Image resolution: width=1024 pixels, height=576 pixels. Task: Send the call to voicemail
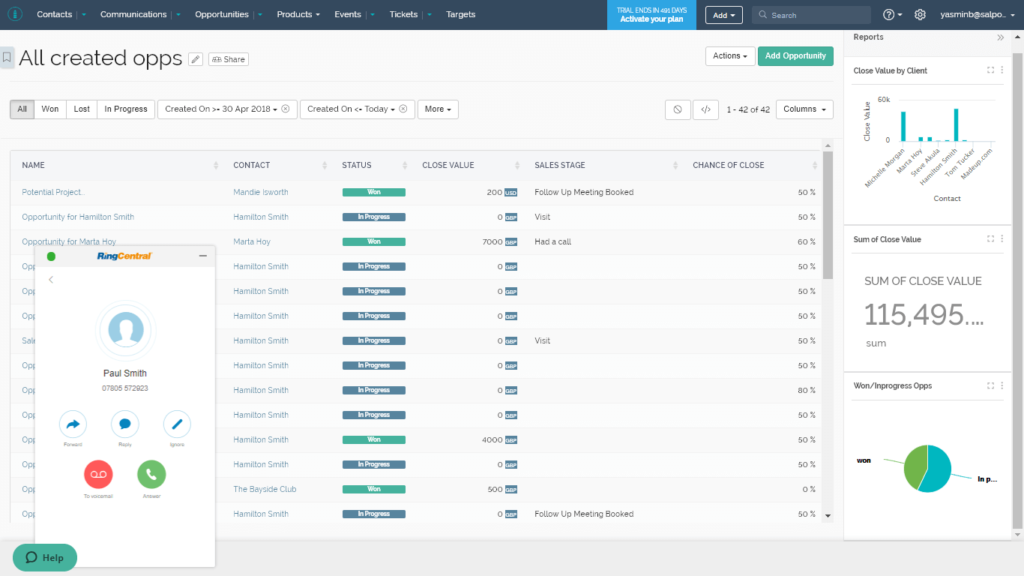click(99, 473)
